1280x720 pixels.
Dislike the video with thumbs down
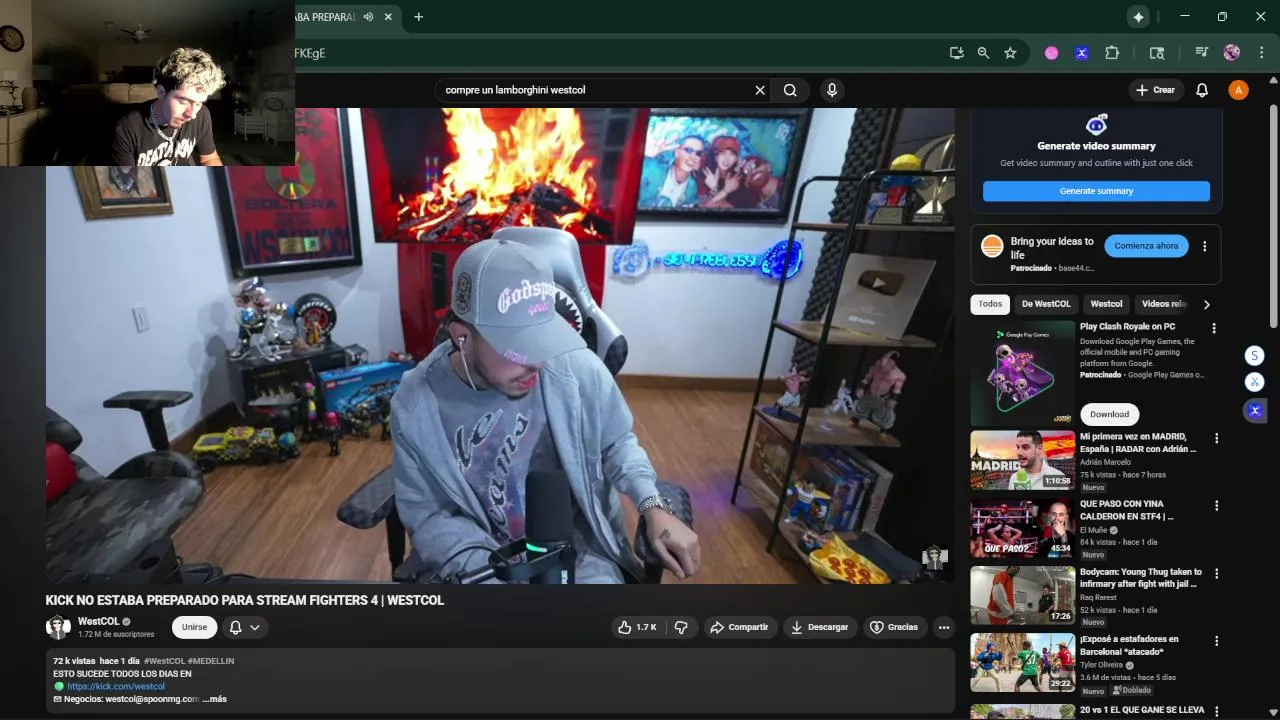(x=681, y=627)
